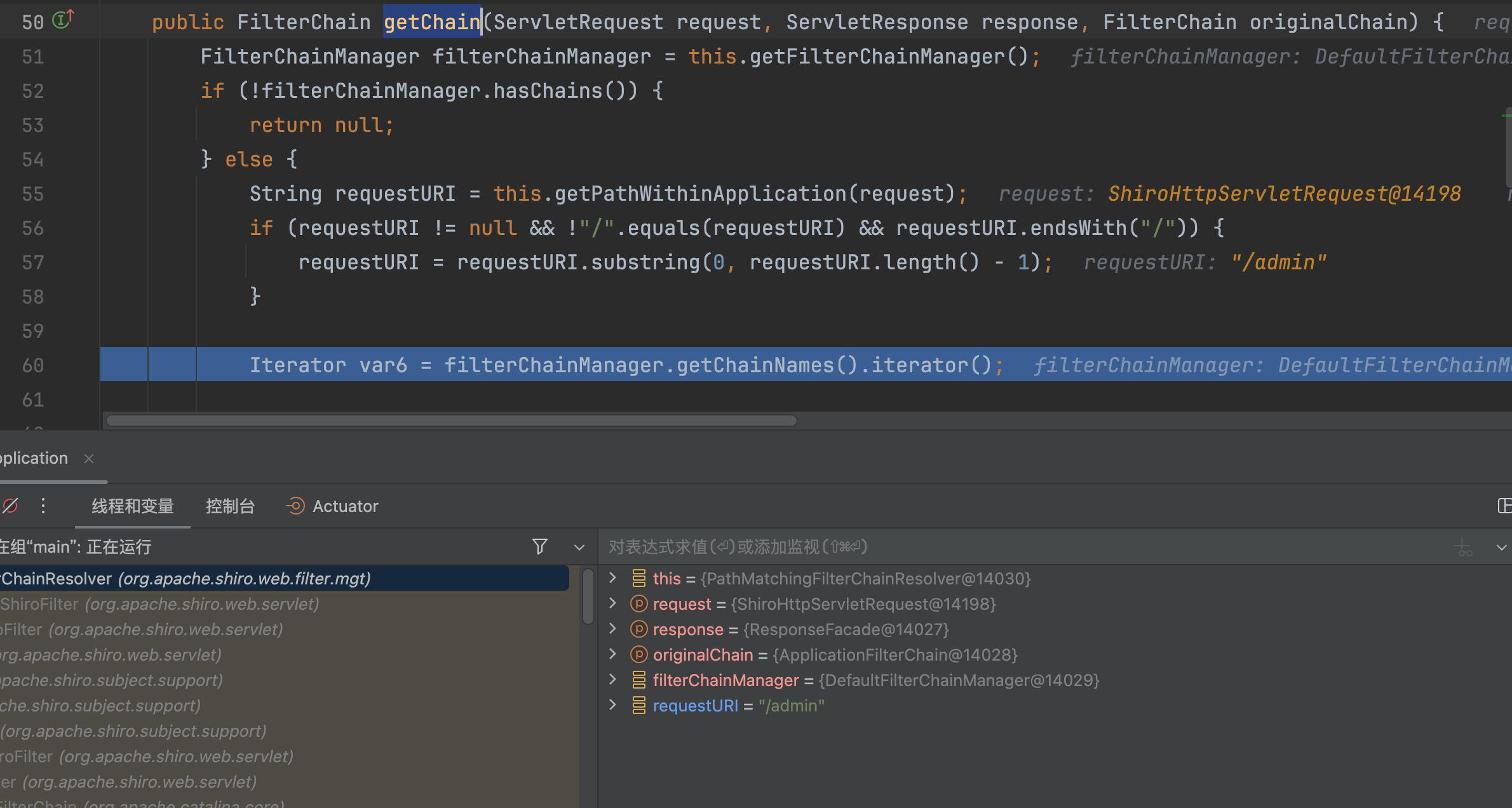Click the ShiroHttpServletRequest@14198 inline hint
The height and width of the screenshot is (808, 1512).
pos(1284,194)
